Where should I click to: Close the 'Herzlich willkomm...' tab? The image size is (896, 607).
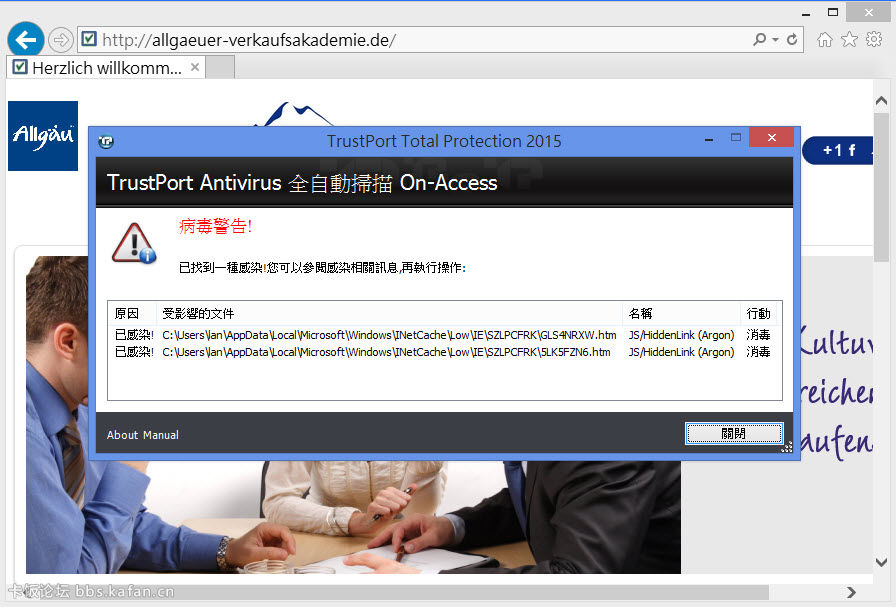tap(195, 68)
